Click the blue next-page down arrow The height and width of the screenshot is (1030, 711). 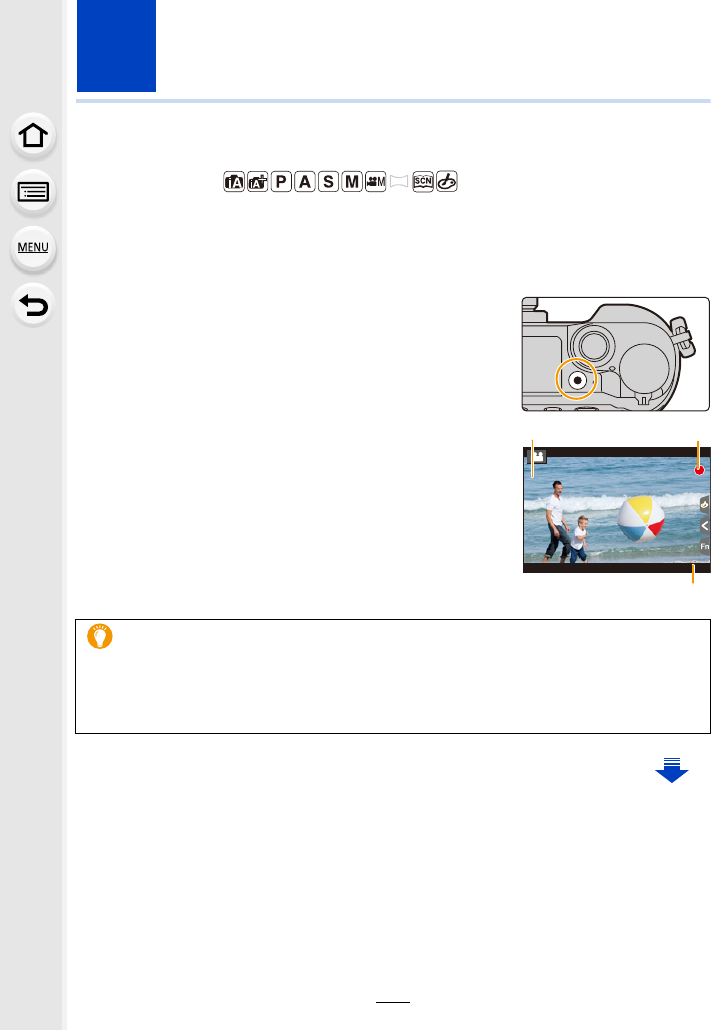(672, 770)
